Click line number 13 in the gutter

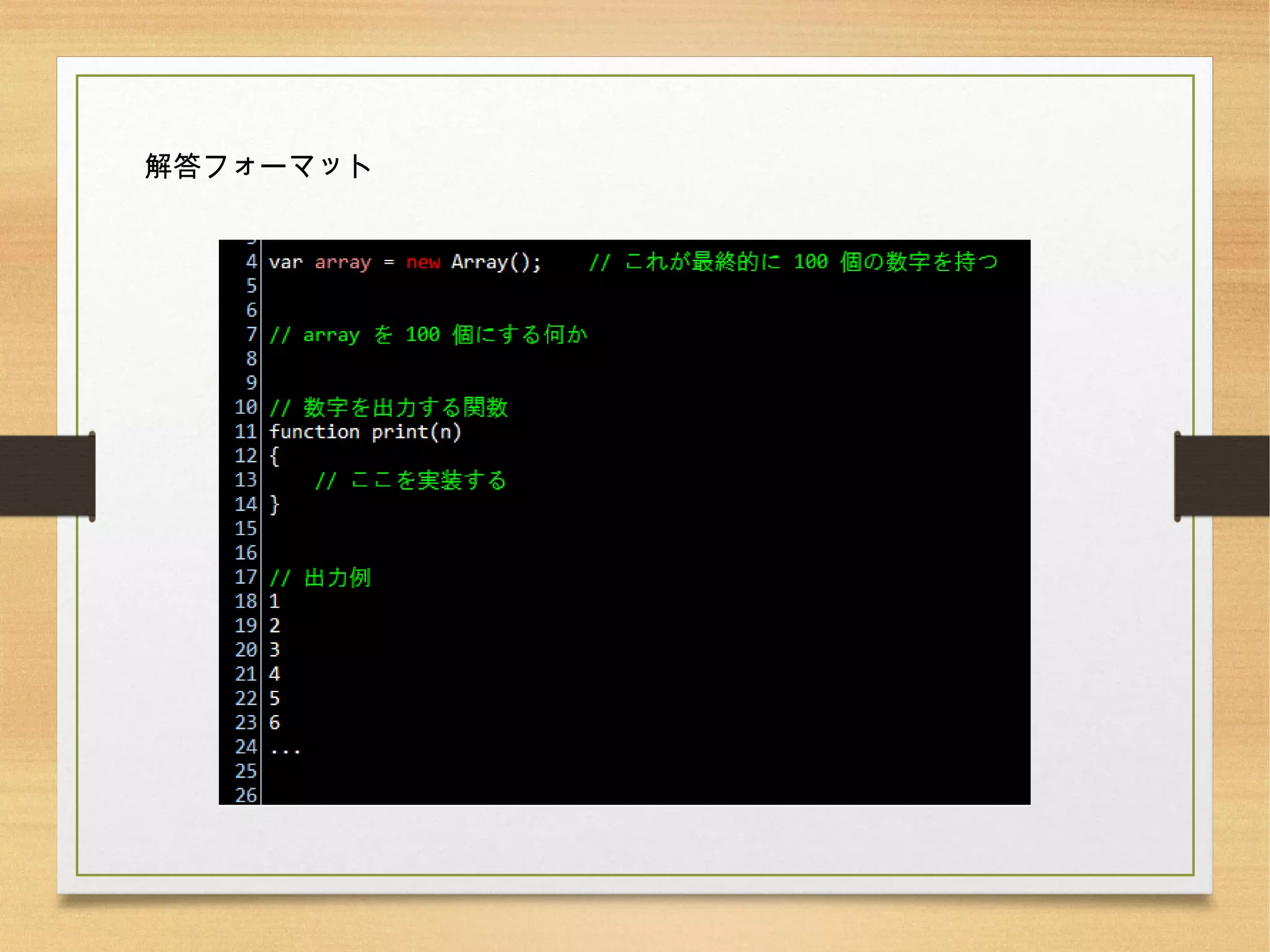click(246, 480)
